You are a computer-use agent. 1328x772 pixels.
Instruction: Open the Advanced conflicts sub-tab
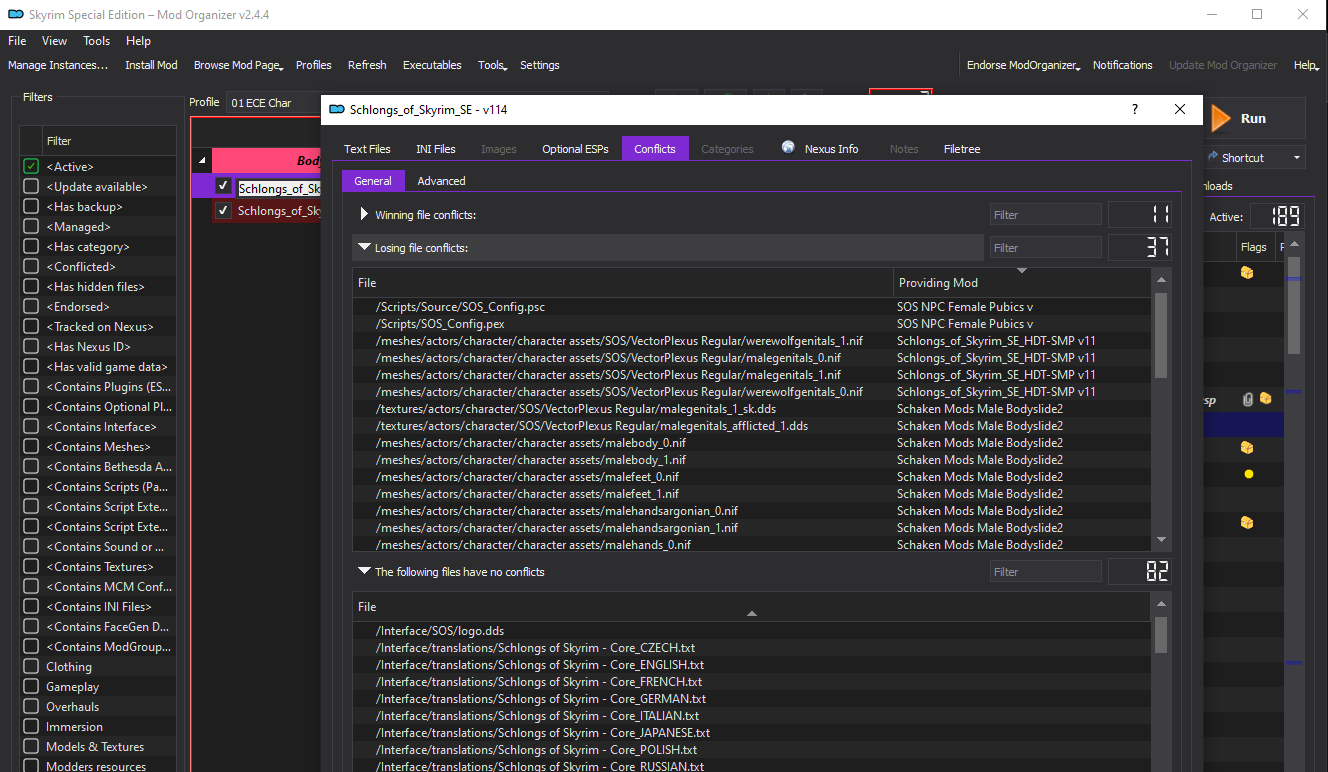tap(441, 181)
